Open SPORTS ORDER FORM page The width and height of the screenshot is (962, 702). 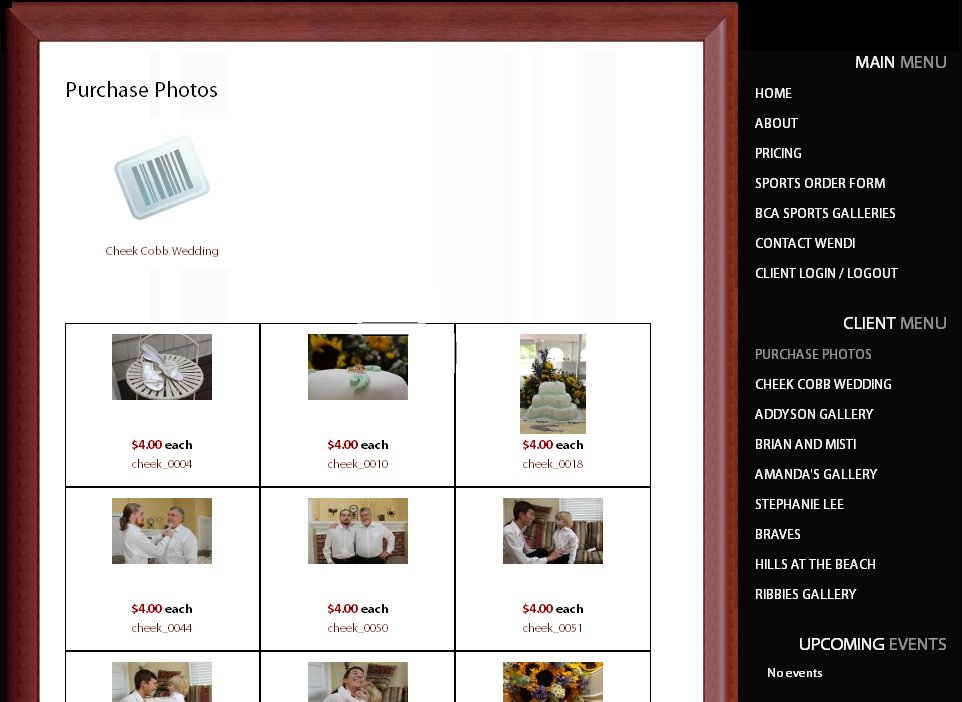pos(820,183)
